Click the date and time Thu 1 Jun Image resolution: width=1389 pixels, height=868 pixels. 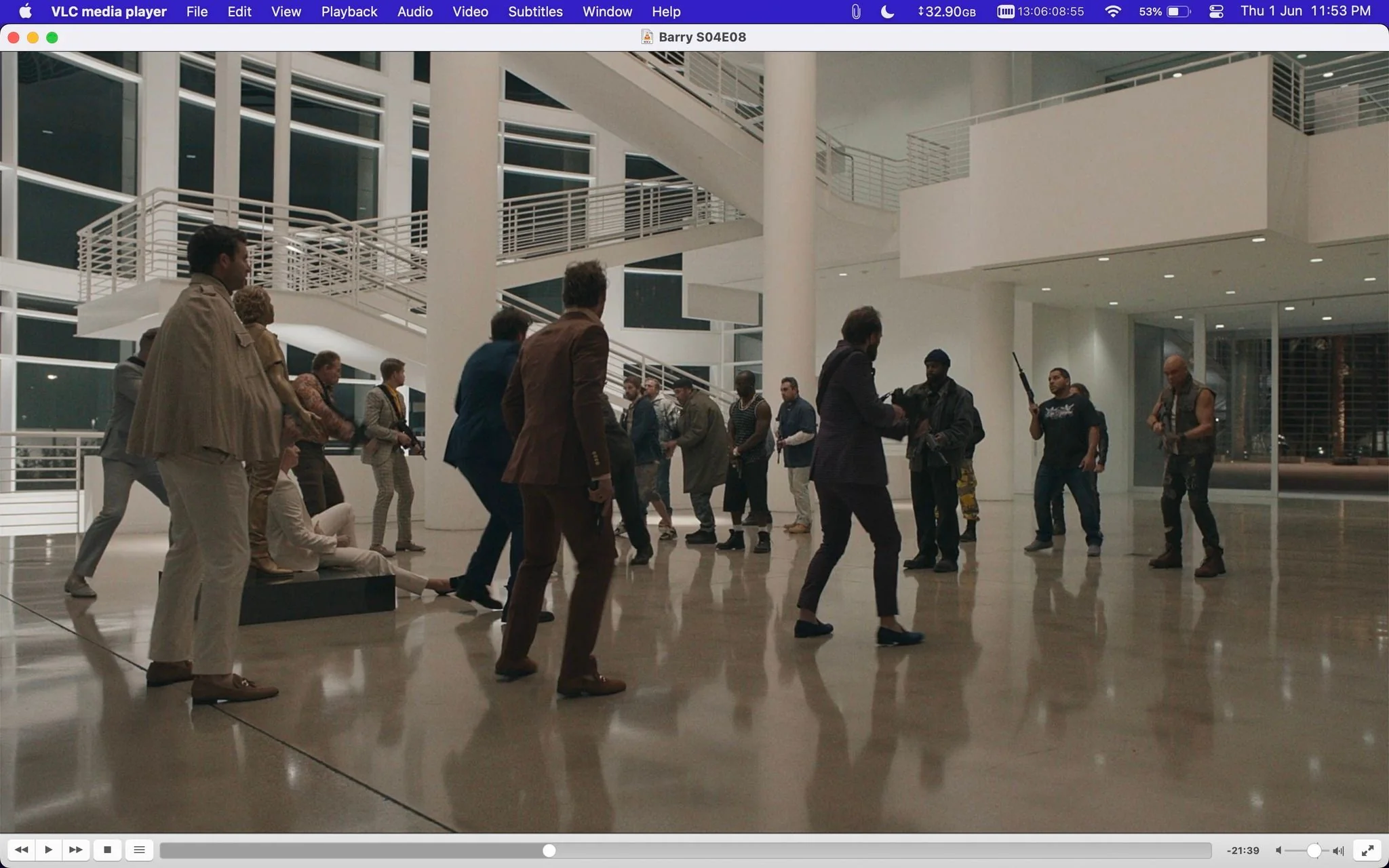(1306, 12)
